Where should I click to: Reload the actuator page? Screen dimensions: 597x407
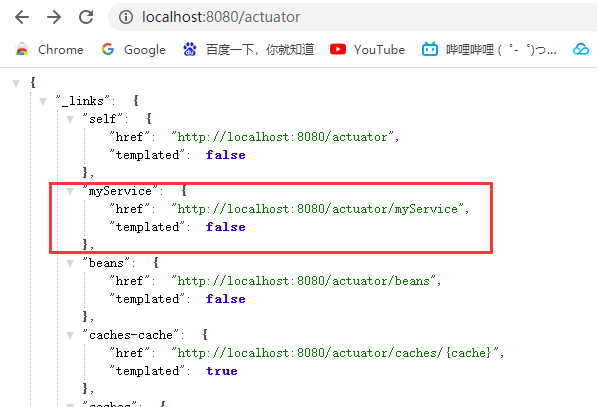[x=86, y=17]
